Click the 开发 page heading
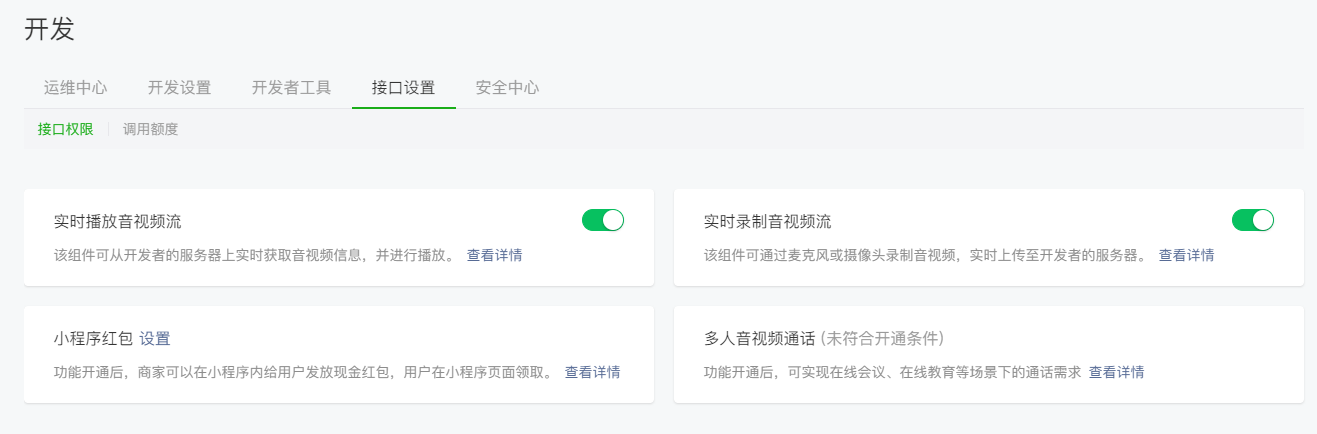The image size is (1317, 434). pos(50,29)
